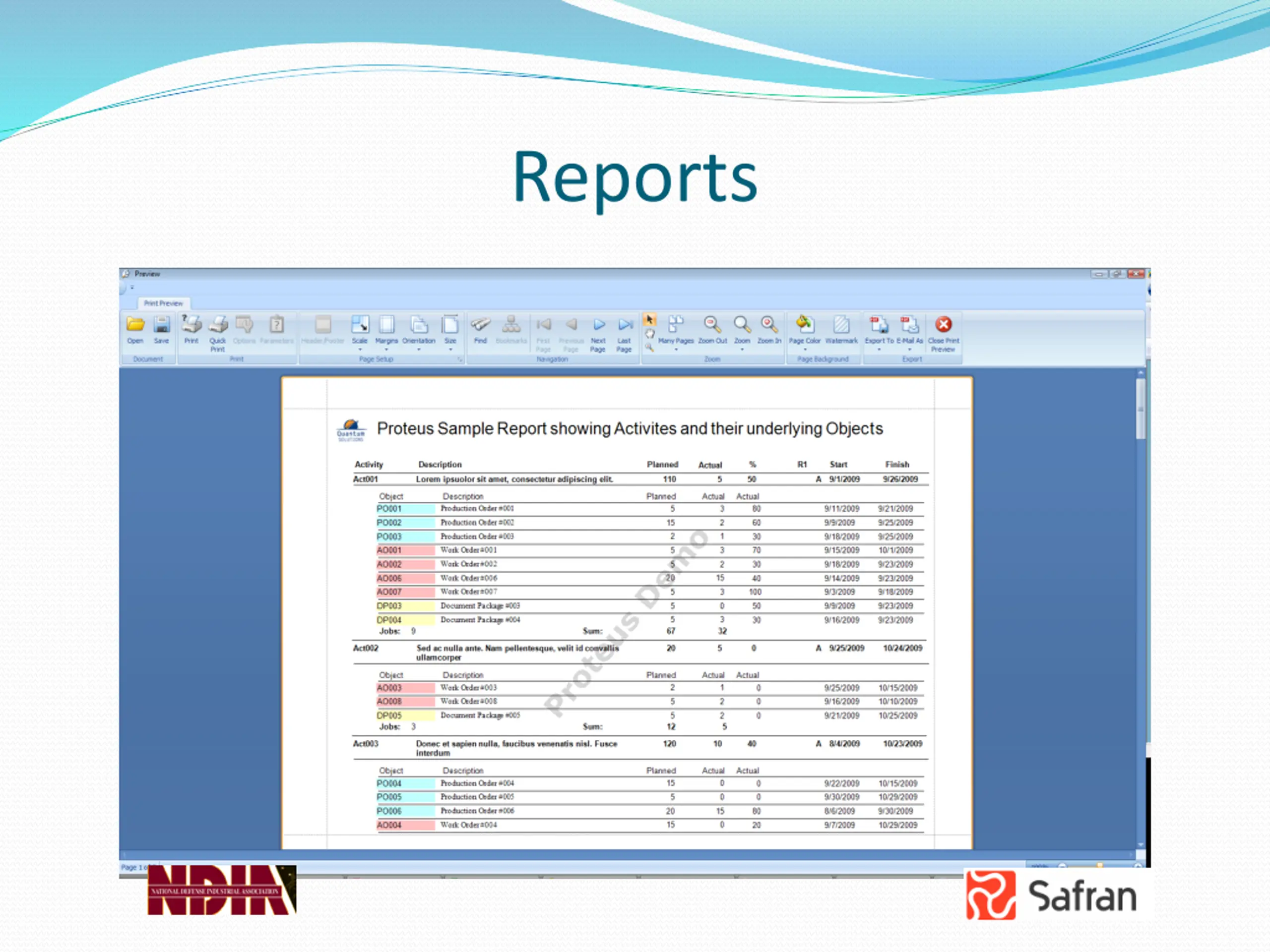
Task: Click object AO004 in report
Action: [x=389, y=825]
